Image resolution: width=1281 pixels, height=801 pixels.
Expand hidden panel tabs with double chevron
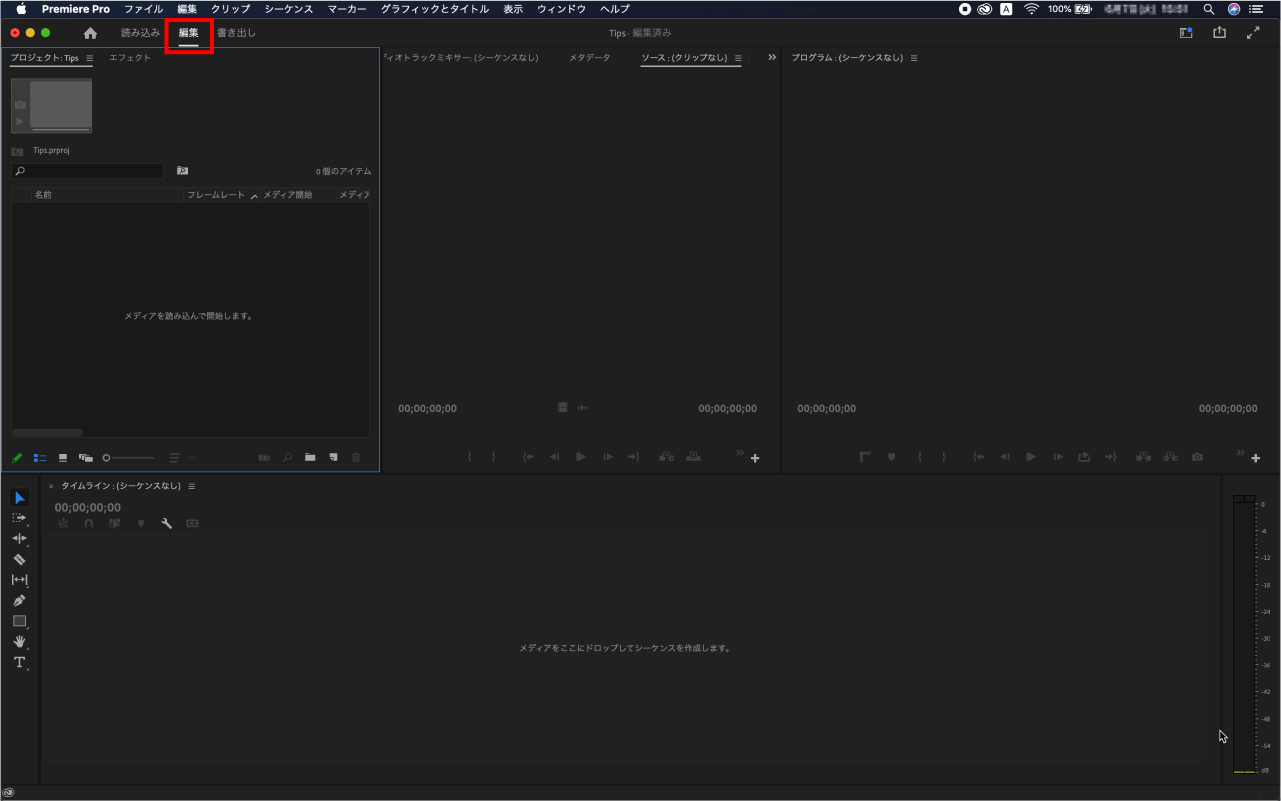pyautogui.click(x=771, y=58)
